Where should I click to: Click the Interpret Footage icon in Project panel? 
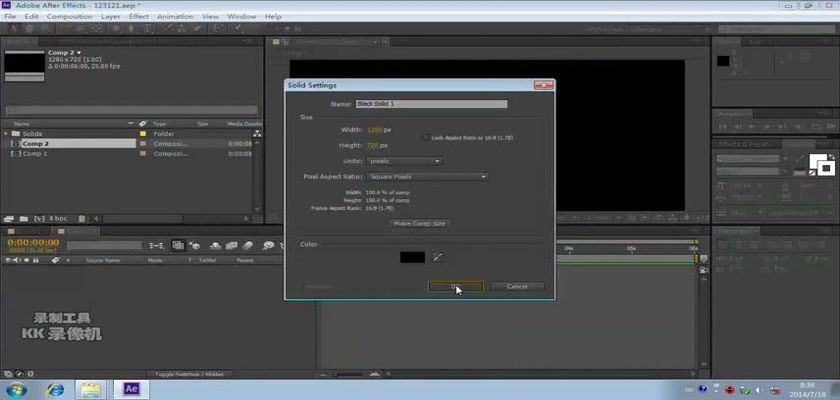pos(9,218)
